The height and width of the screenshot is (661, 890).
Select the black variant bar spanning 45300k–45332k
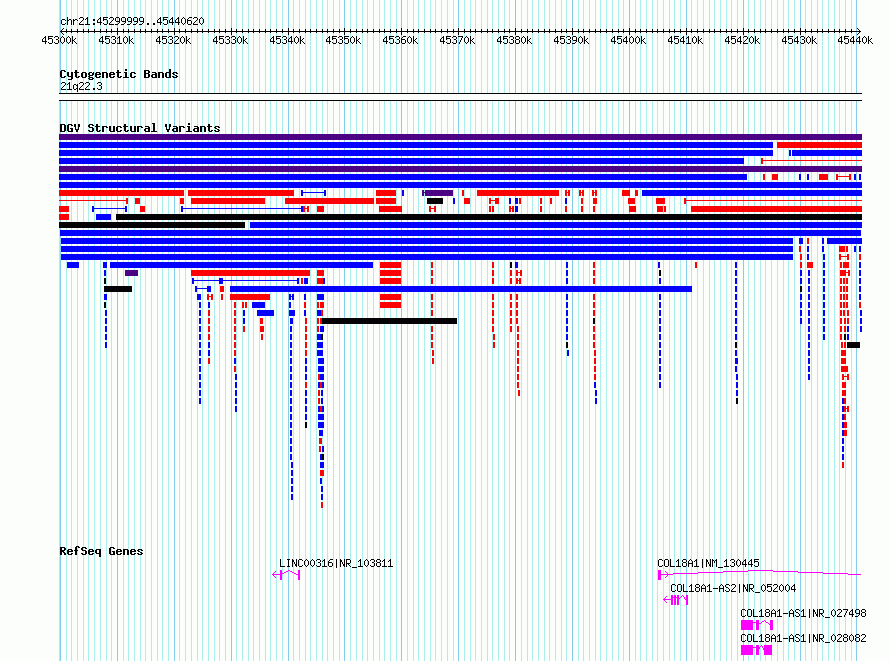152,225
